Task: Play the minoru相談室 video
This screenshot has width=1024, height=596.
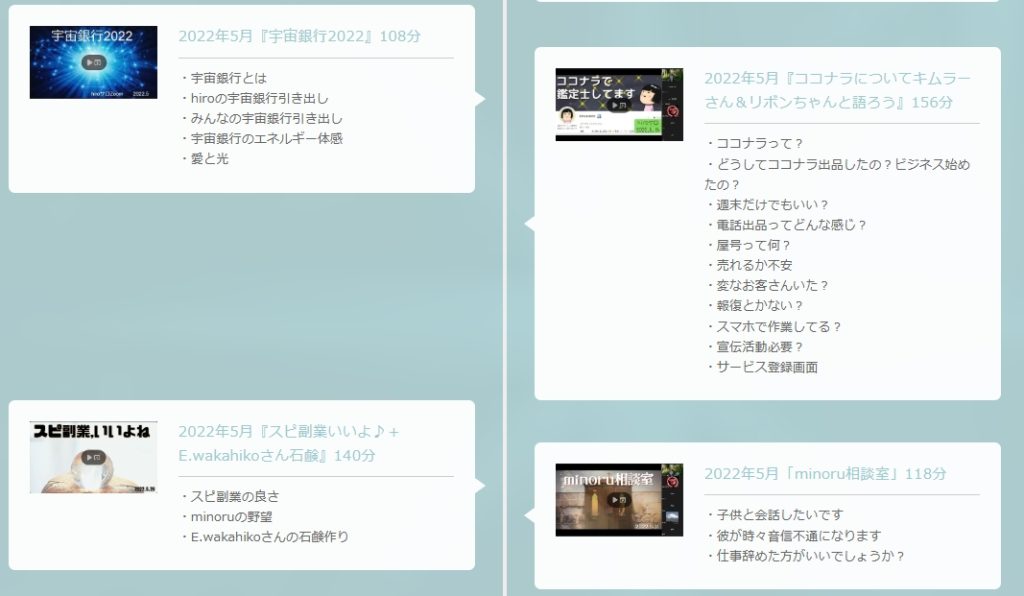Action: pyautogui.click(x=619, y=499)
